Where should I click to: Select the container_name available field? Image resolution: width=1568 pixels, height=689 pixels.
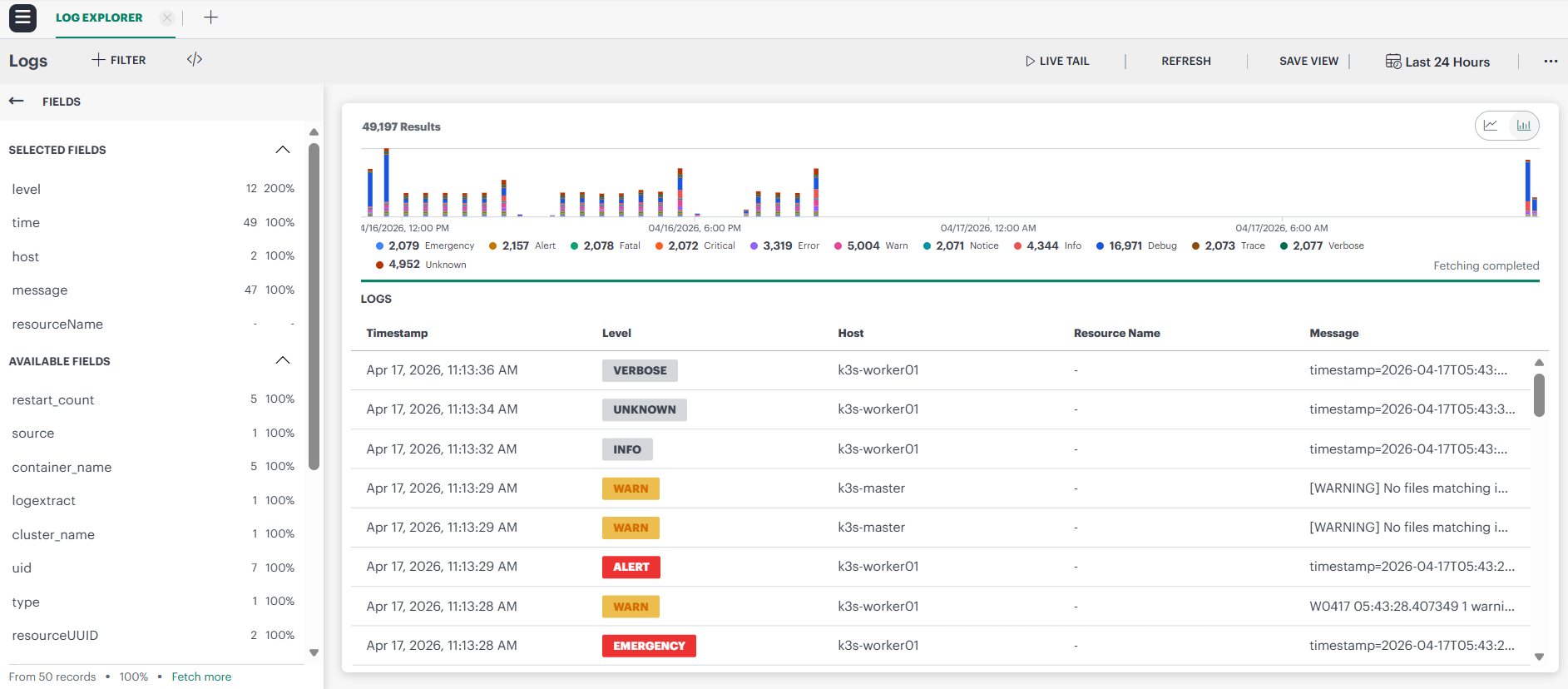[x=62, y=467]
